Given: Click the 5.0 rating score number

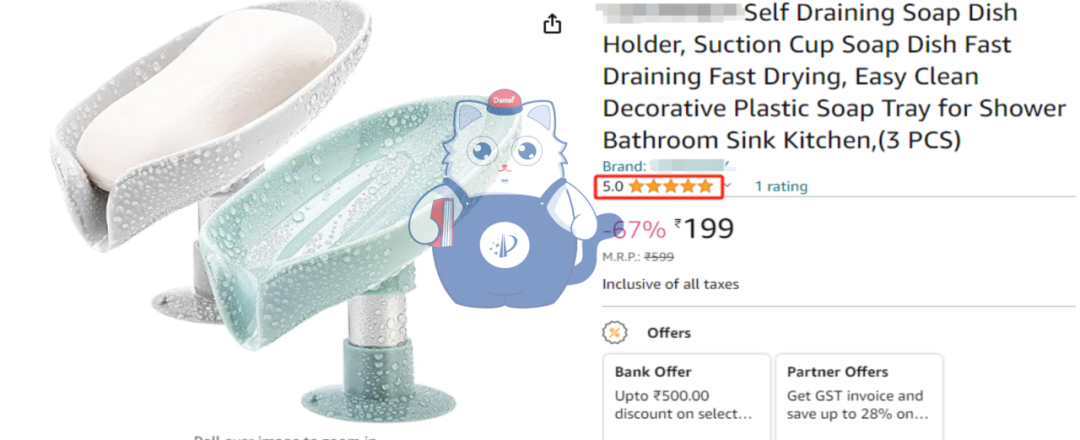Looking at the screenshot, I should [612, 186].
